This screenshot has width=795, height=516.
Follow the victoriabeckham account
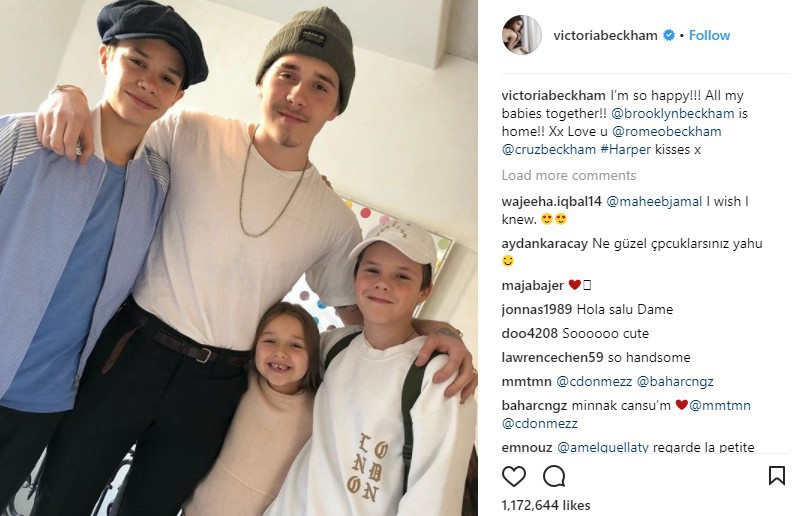pos(709,35)
